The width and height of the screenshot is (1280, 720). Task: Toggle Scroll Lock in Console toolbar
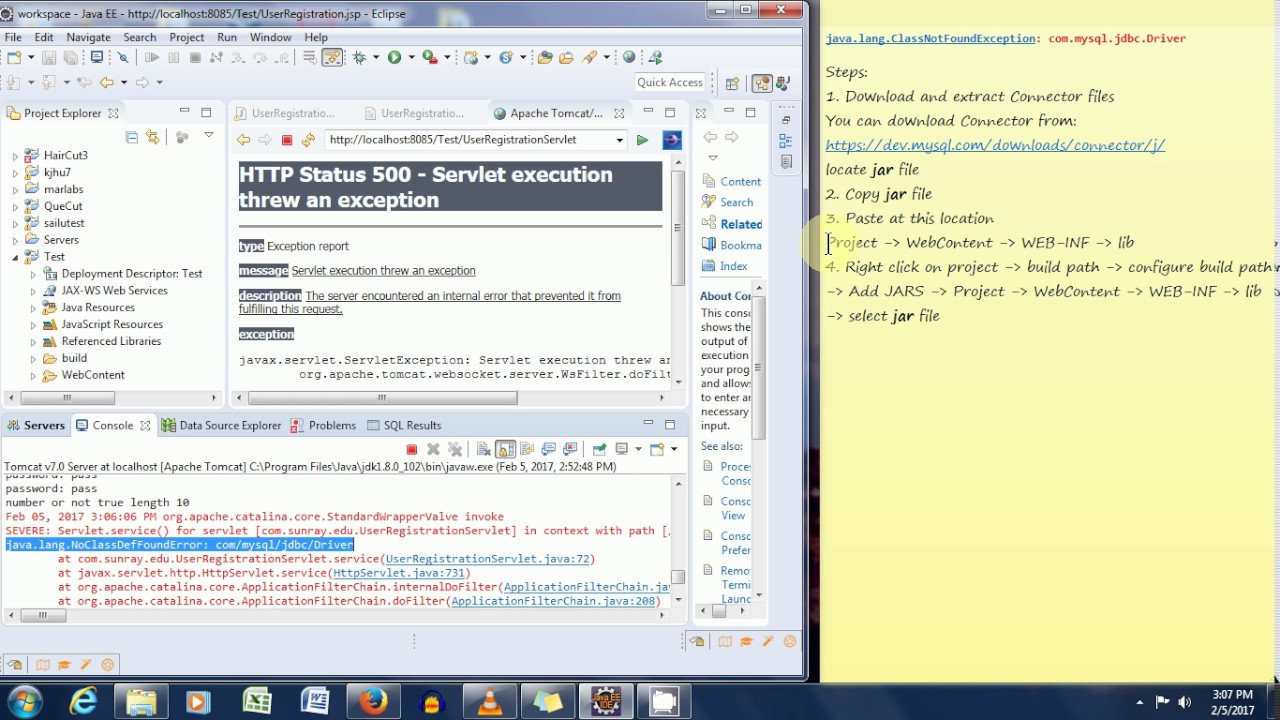[x=505, y=449]
